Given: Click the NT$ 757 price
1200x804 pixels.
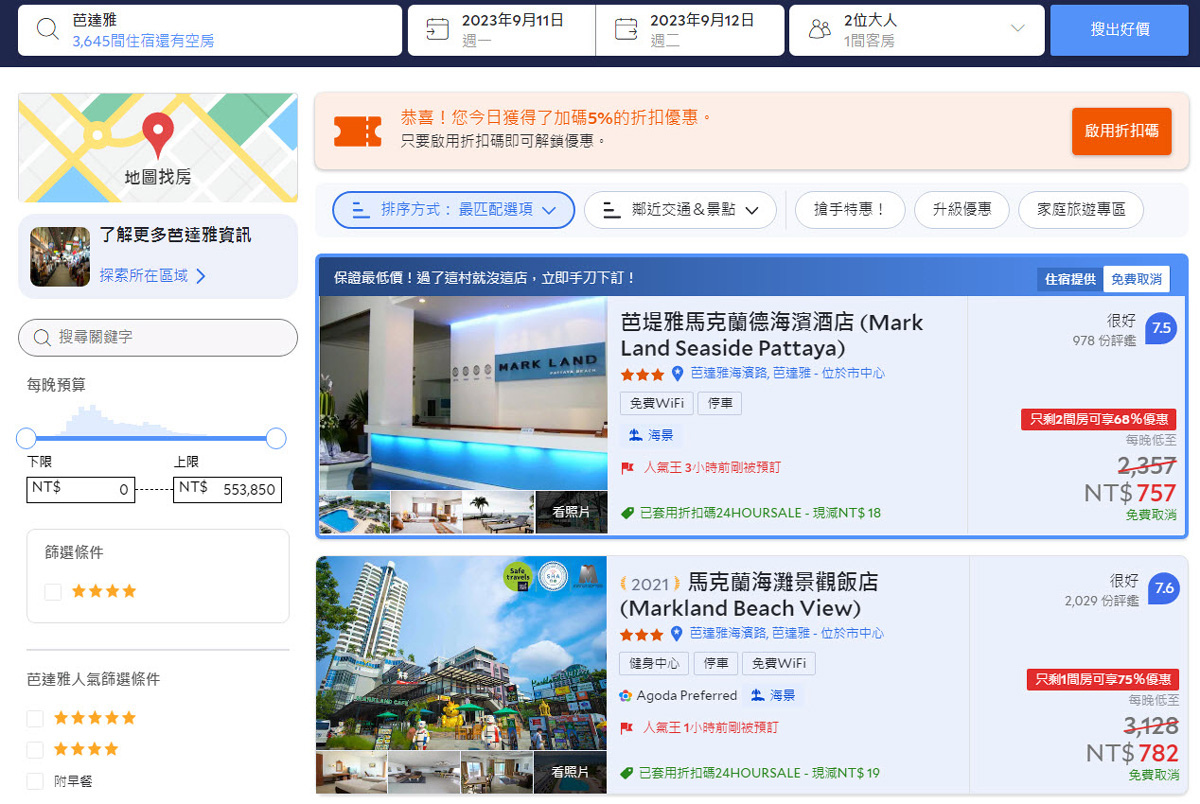Looking at the screenshot, I should click(x=1130, y=493).
